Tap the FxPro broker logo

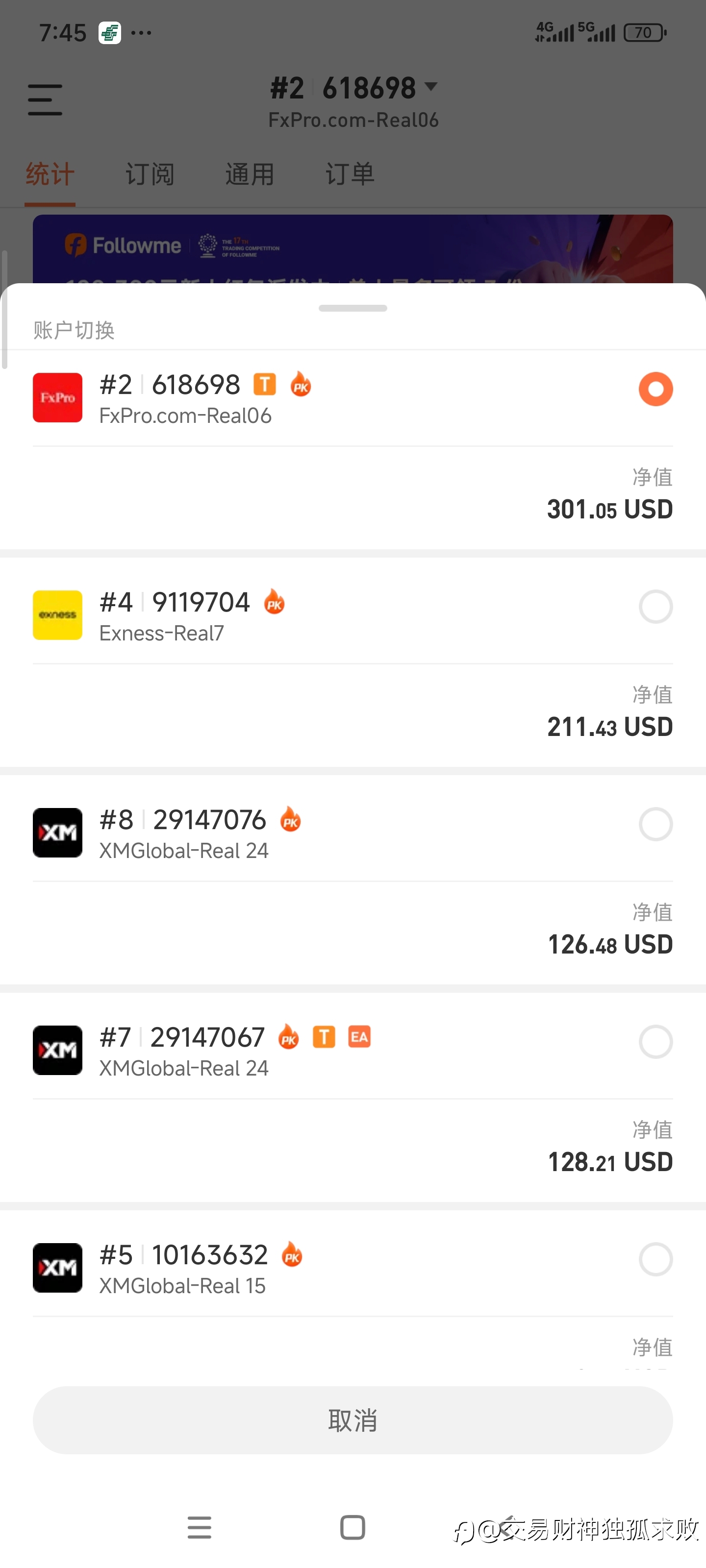pos(57,397)
